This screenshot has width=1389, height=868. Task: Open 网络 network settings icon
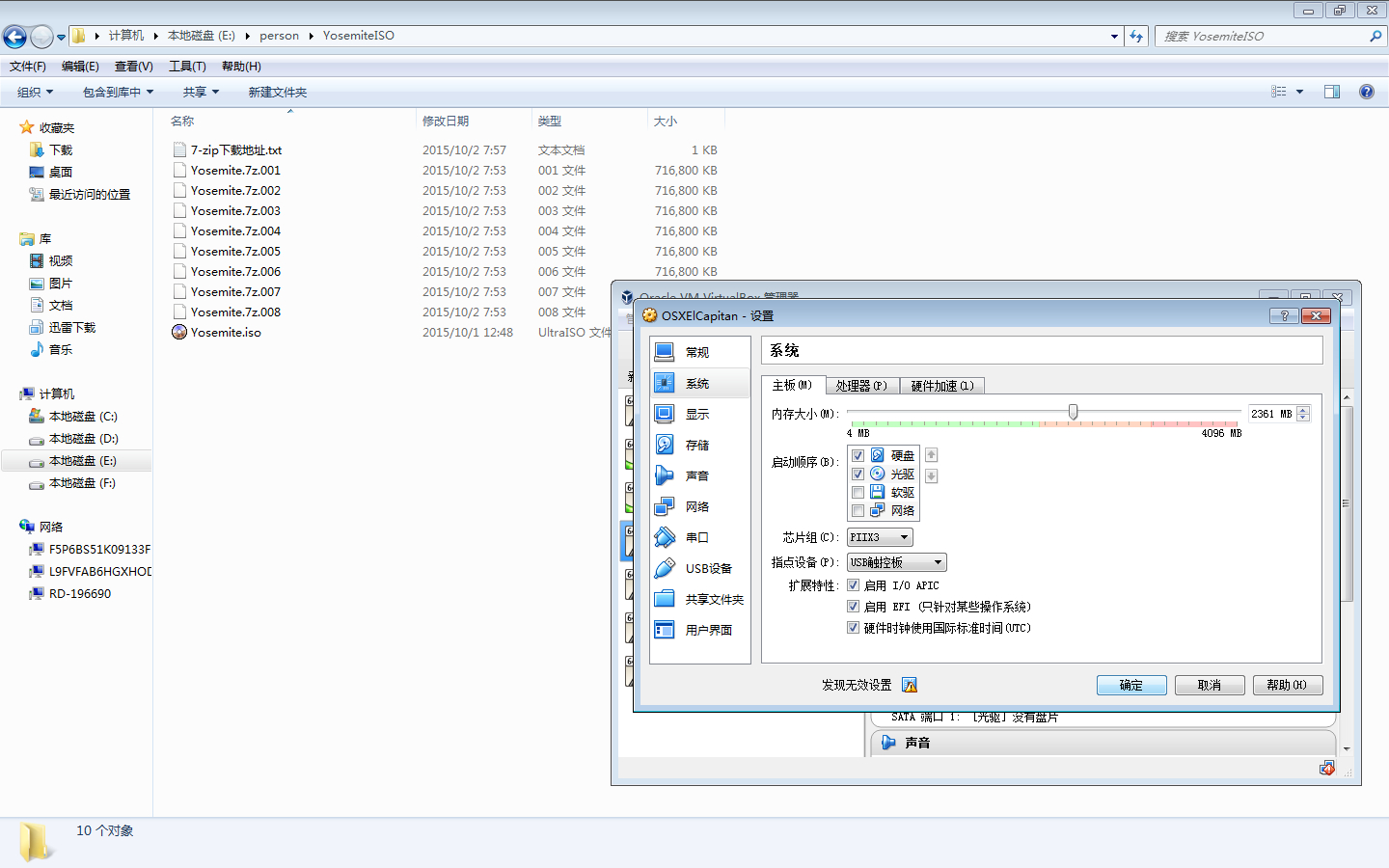[665, 506]
